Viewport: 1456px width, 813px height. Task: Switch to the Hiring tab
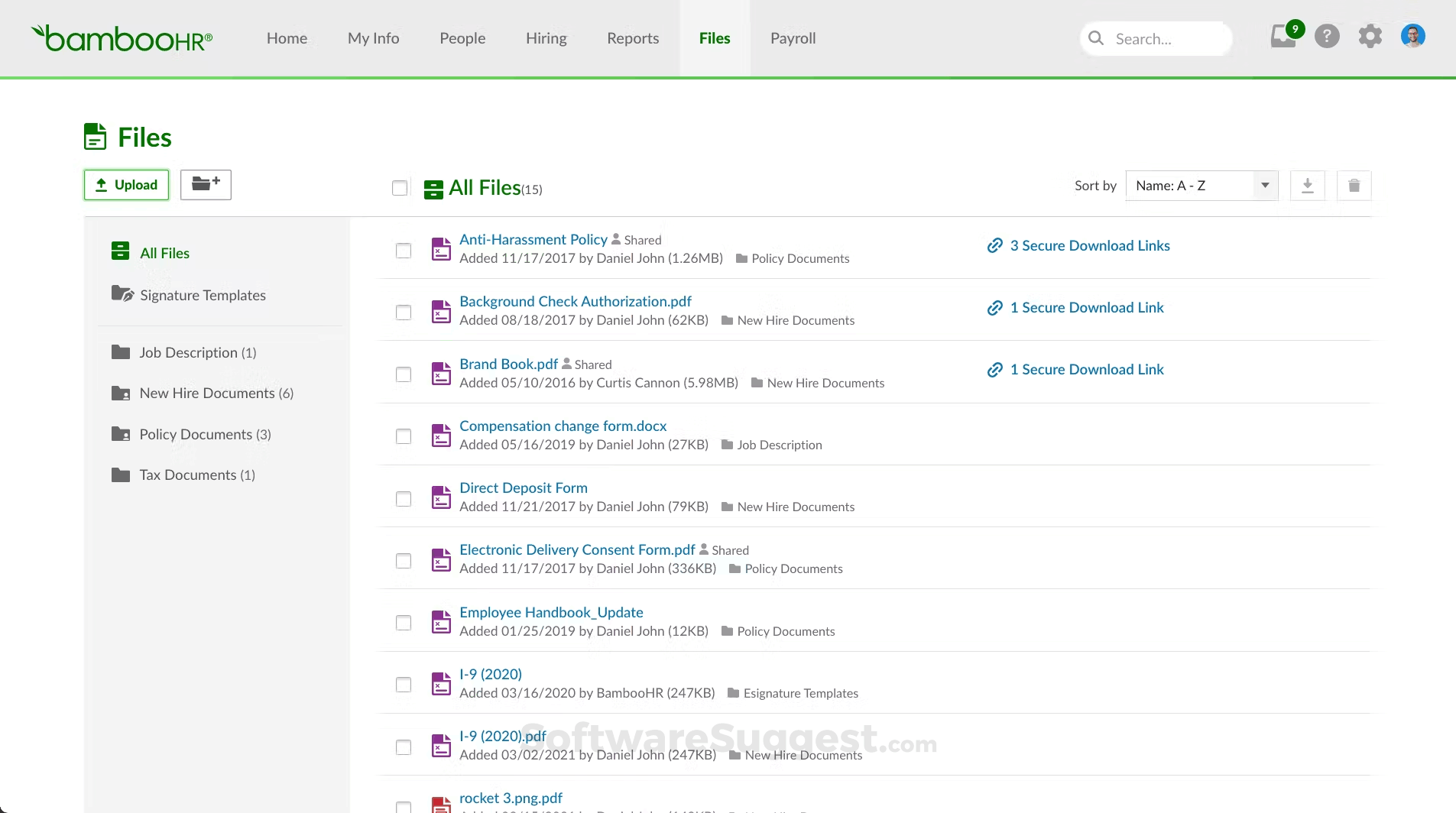[546, 37]
